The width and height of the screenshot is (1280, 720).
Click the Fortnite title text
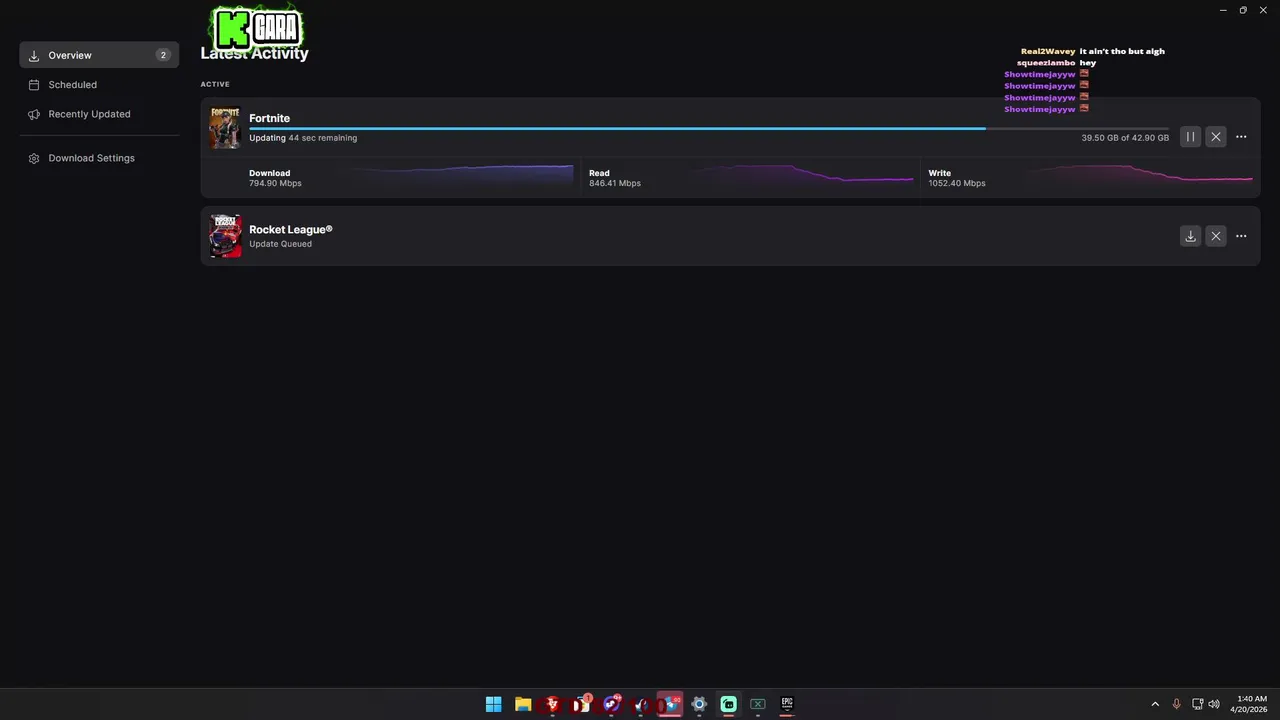coord(269,118)
